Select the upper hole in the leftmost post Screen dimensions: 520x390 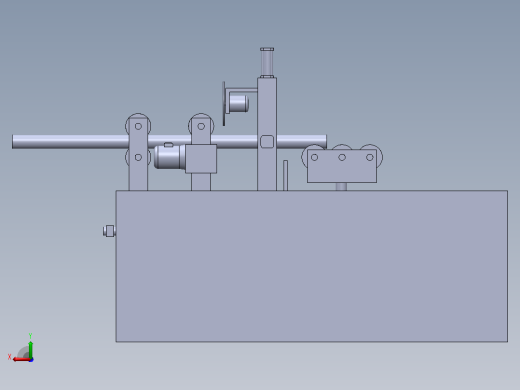138,126
